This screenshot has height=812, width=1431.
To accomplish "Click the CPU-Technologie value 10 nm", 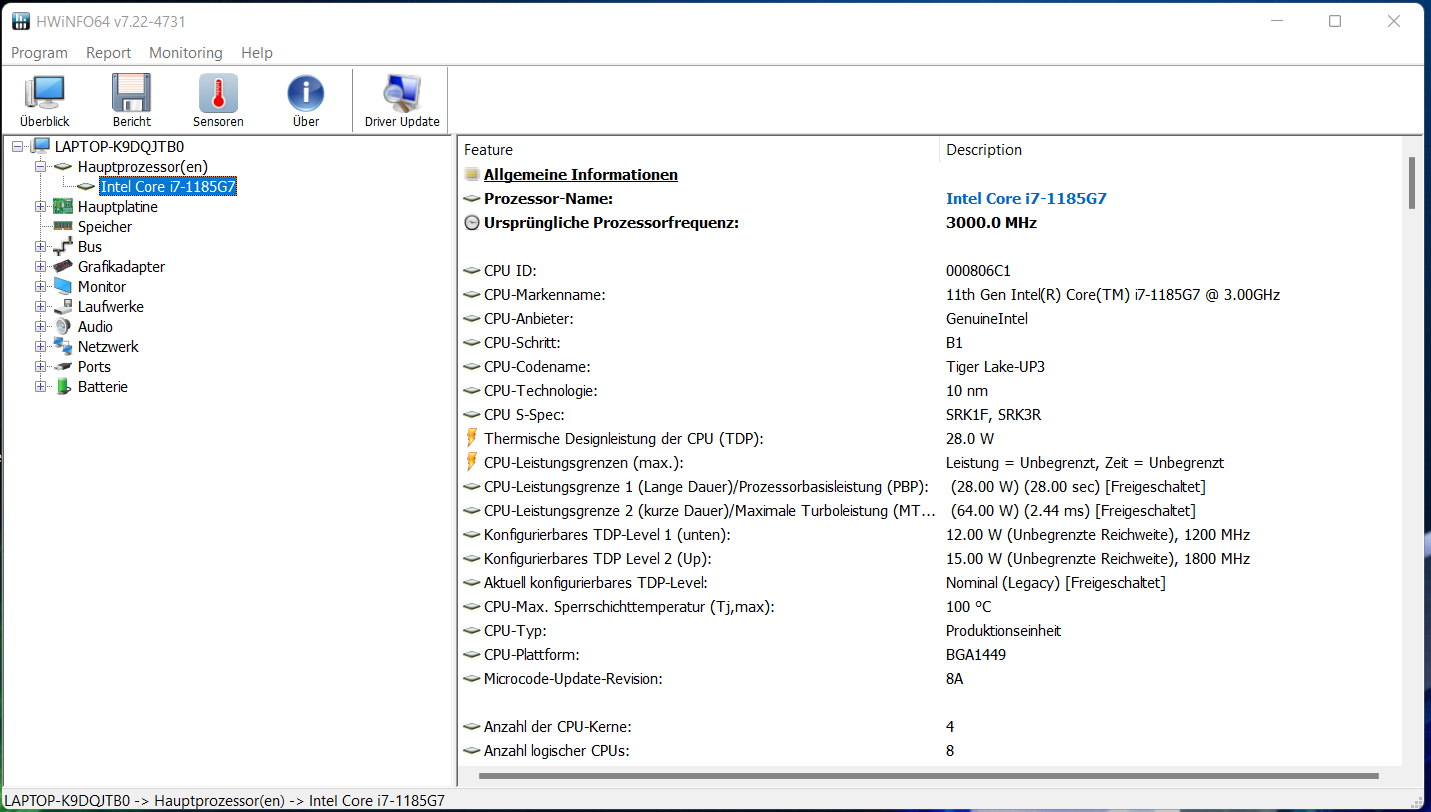I will pyautogui.click(x=967, y=391).
